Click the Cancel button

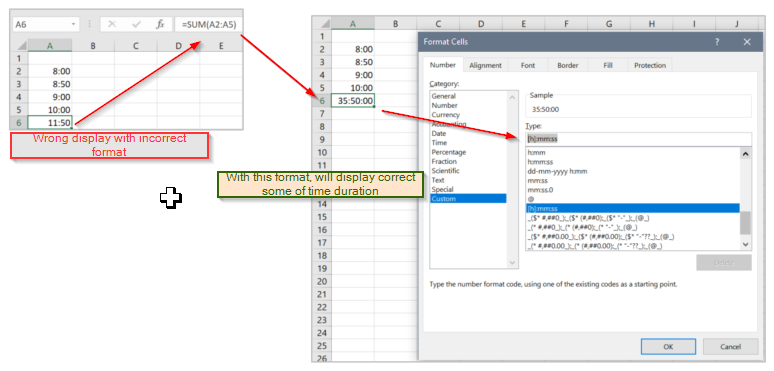click(x=730, y=346)
